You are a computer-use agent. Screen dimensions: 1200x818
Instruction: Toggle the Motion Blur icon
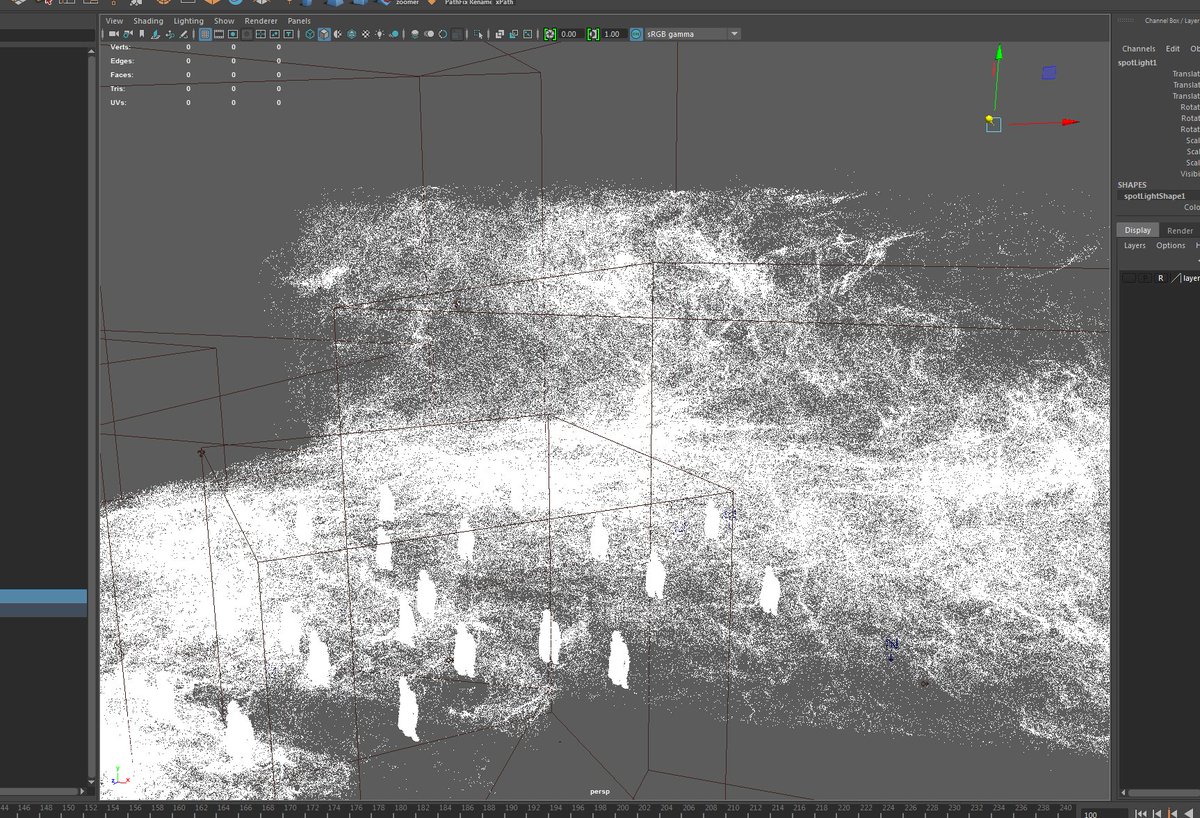pyautogui.click(x=429, y=34)
